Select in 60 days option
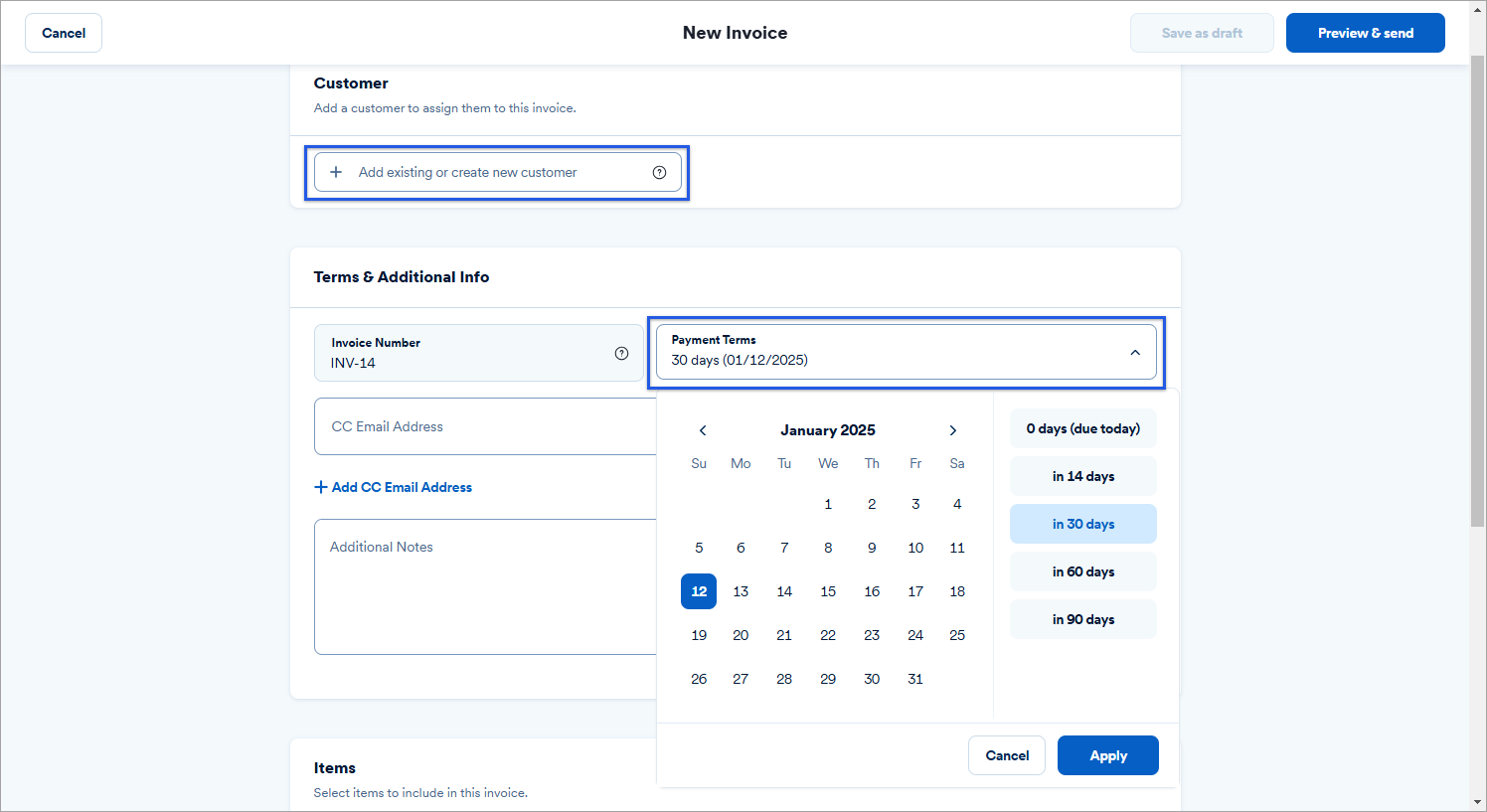Viewport: 1487px width, 812px height. tap(1083, 571)
